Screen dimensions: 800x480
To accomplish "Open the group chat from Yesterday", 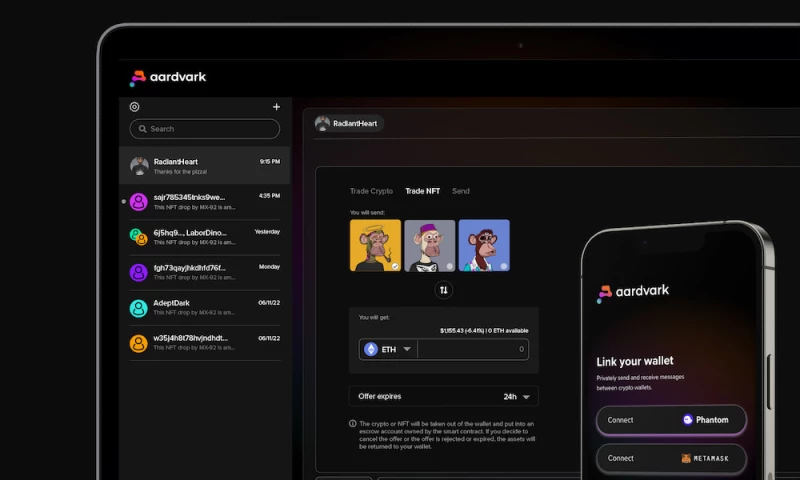I will click(x=205, y=236).
